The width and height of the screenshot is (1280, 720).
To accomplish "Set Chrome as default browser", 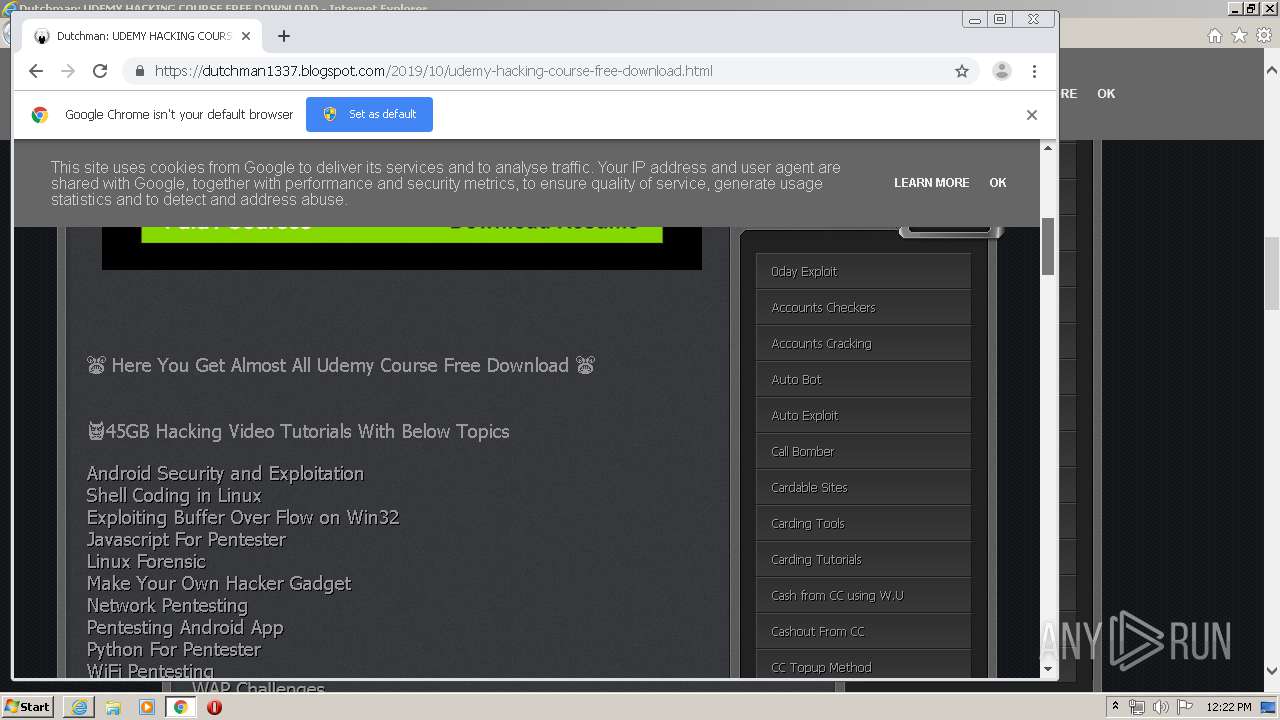I will [x=369, y=114].
